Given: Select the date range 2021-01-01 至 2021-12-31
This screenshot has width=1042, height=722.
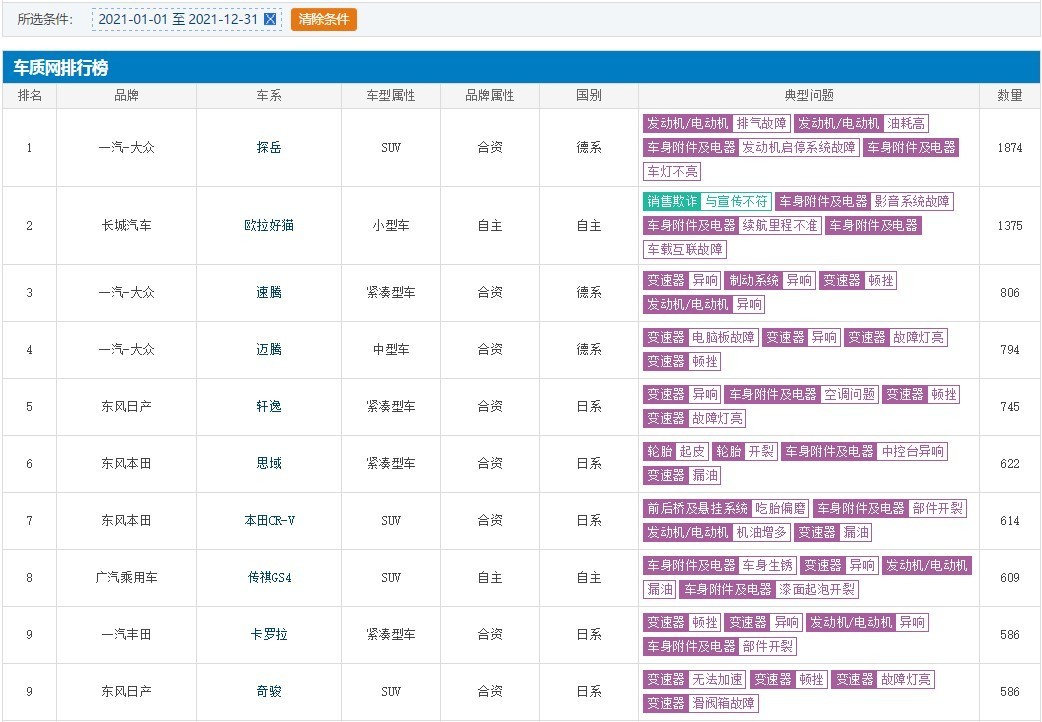Looking at the screenshot, I should 178,19.
